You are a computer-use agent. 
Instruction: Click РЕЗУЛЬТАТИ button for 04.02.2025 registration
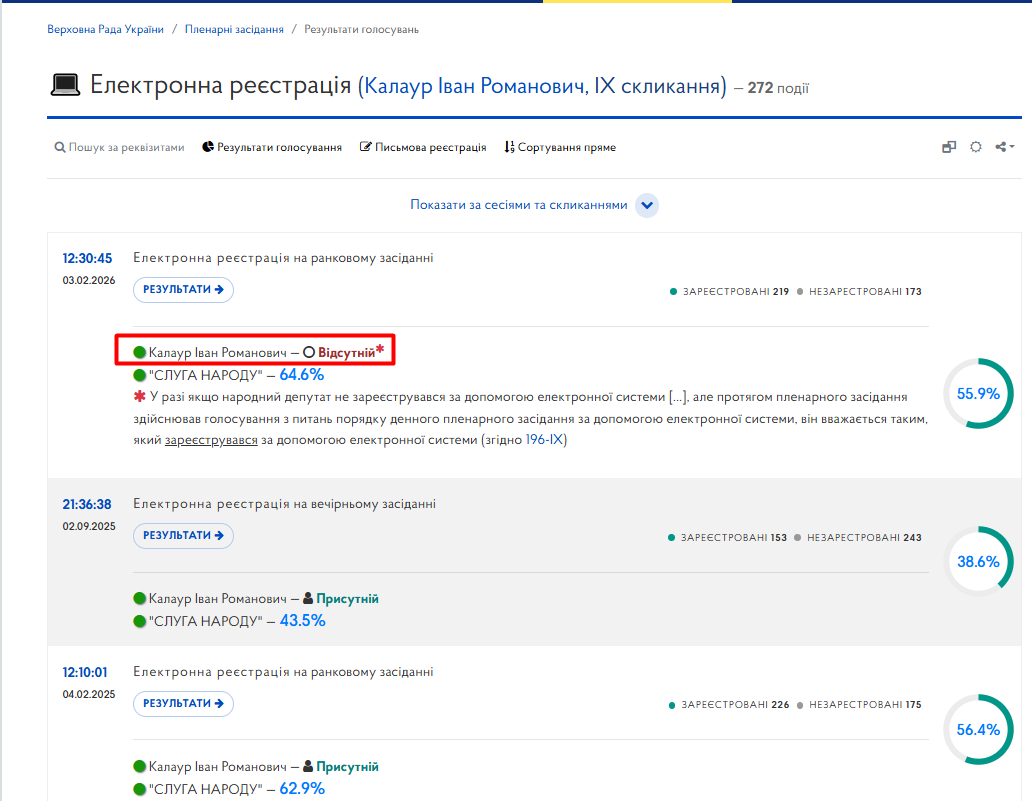184,704
